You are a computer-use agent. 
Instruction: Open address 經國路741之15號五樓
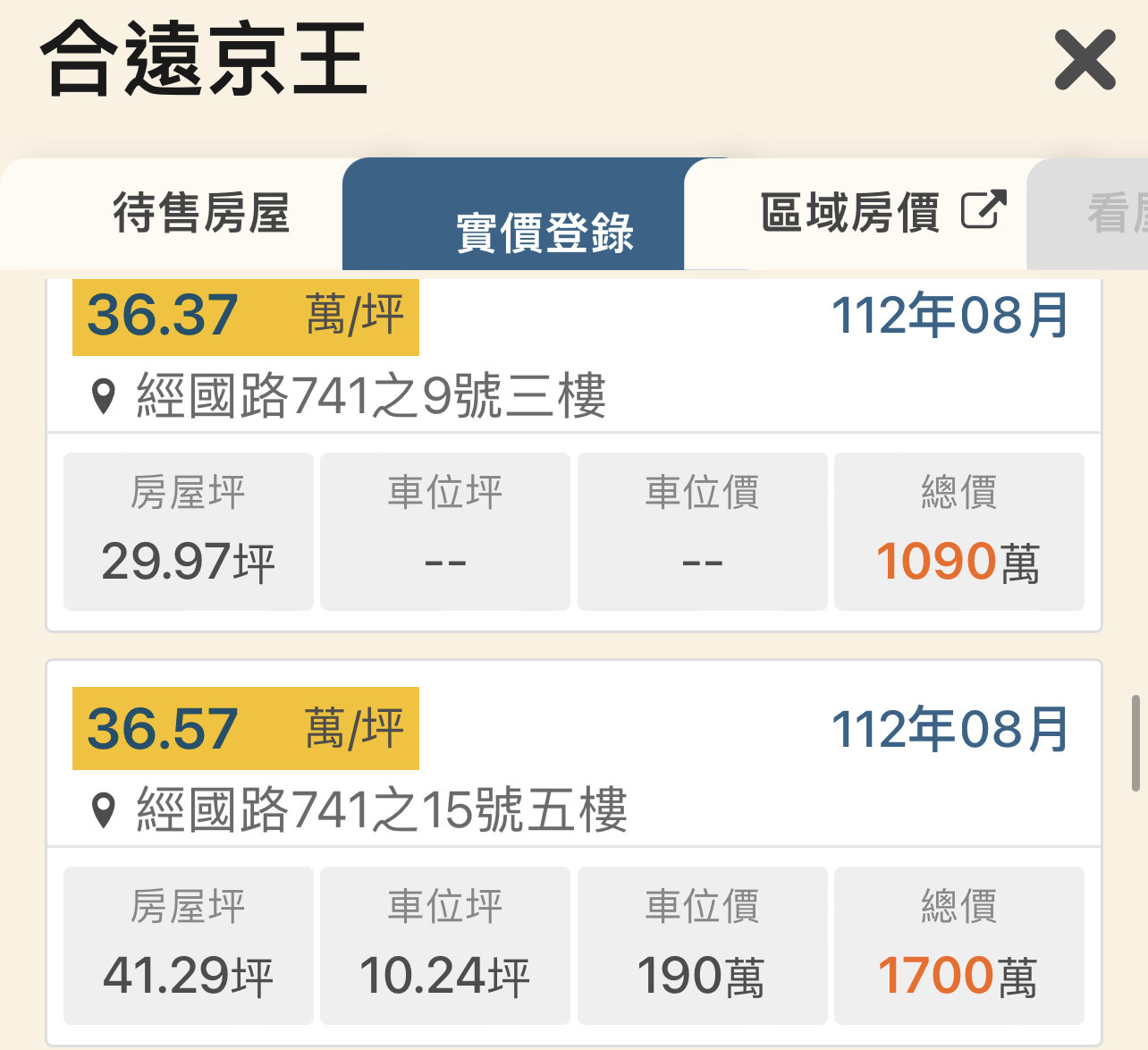(x=382, y=810)
